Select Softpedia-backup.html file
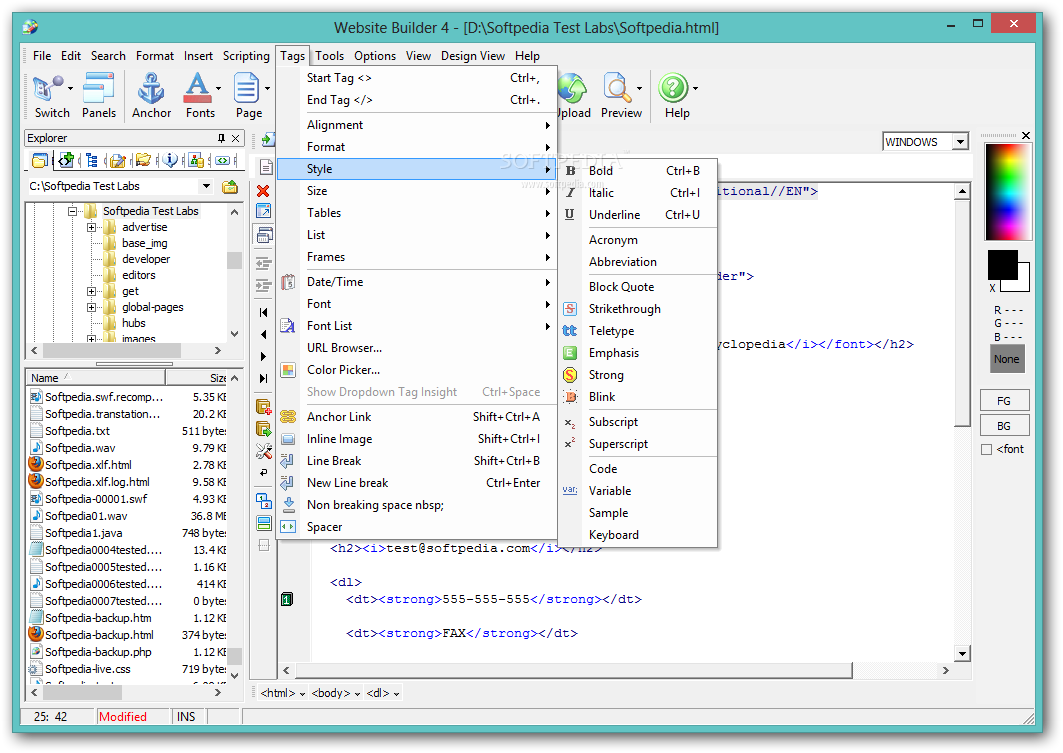 [99, 635]
